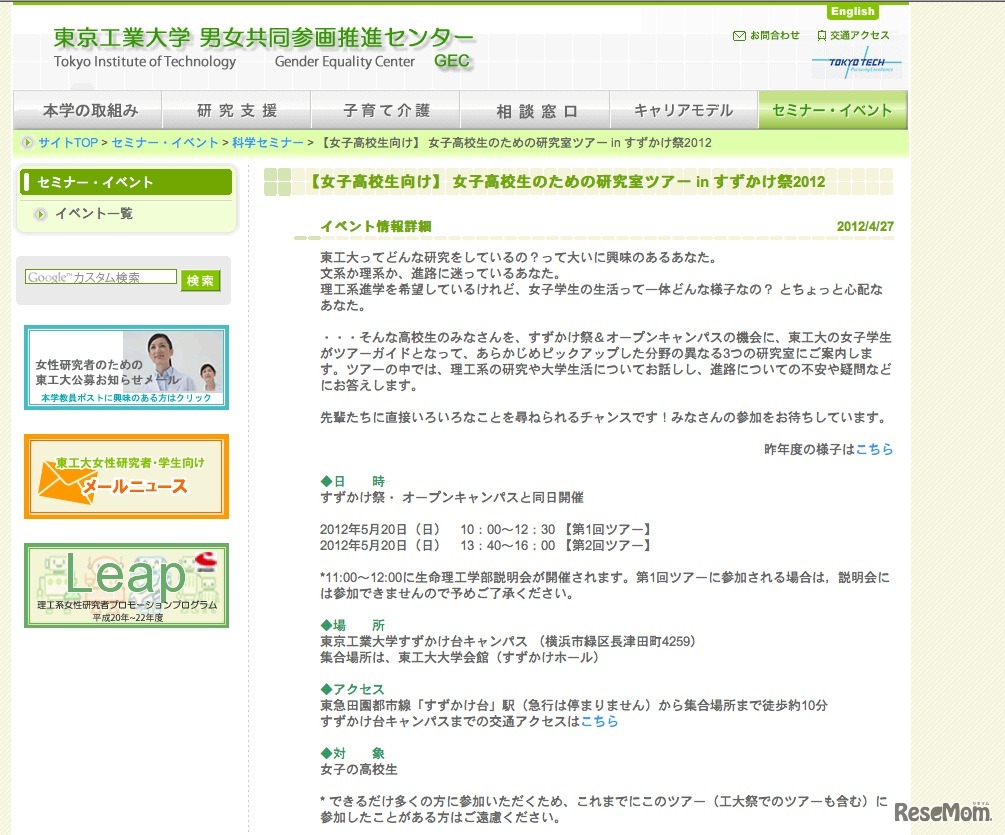Open last year's report via こちら link
1005x835 pixels.
click(874, 449)
